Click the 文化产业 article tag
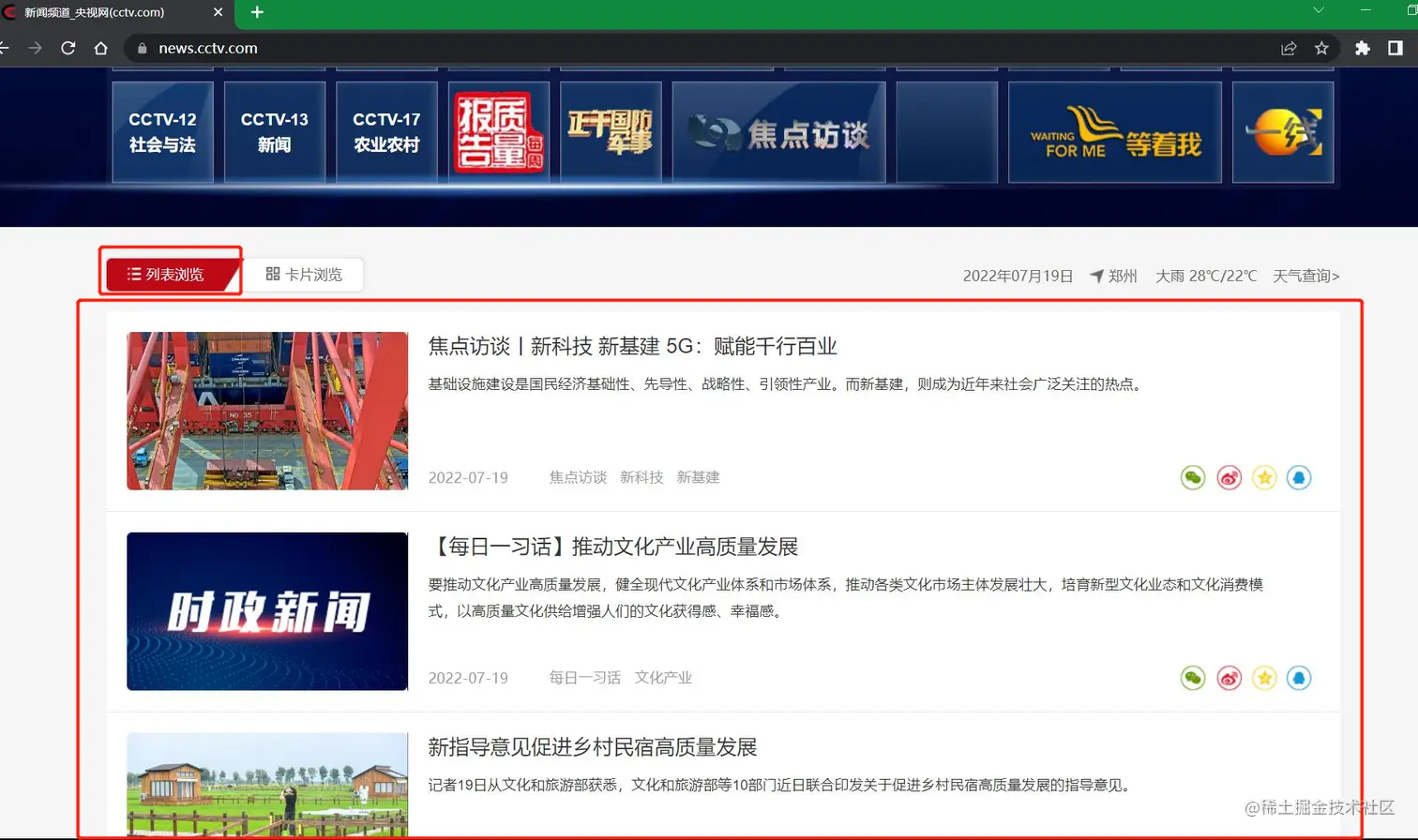The image size is (1418, 840). pyautogui.click(x=663, y=678)
